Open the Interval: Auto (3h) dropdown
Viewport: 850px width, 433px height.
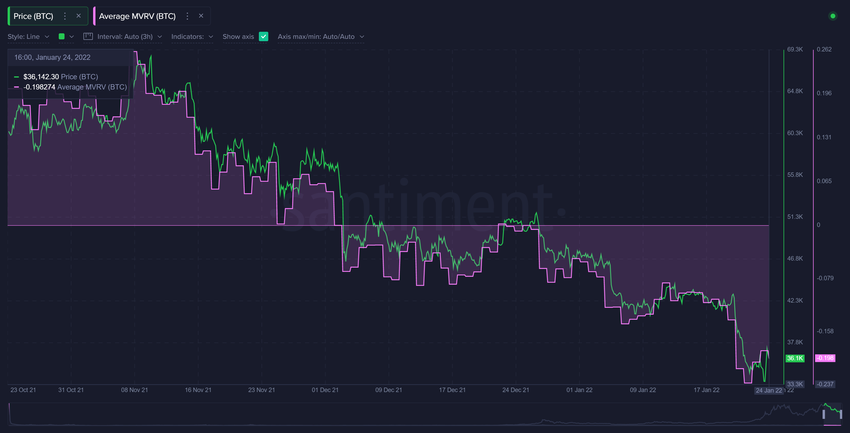tap(130, 37)
